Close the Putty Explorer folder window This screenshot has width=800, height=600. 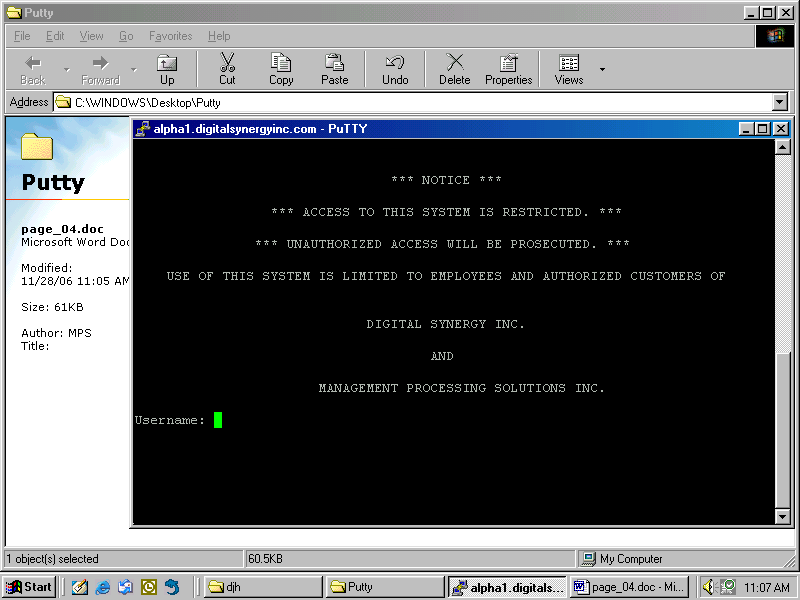coord(785,13)
